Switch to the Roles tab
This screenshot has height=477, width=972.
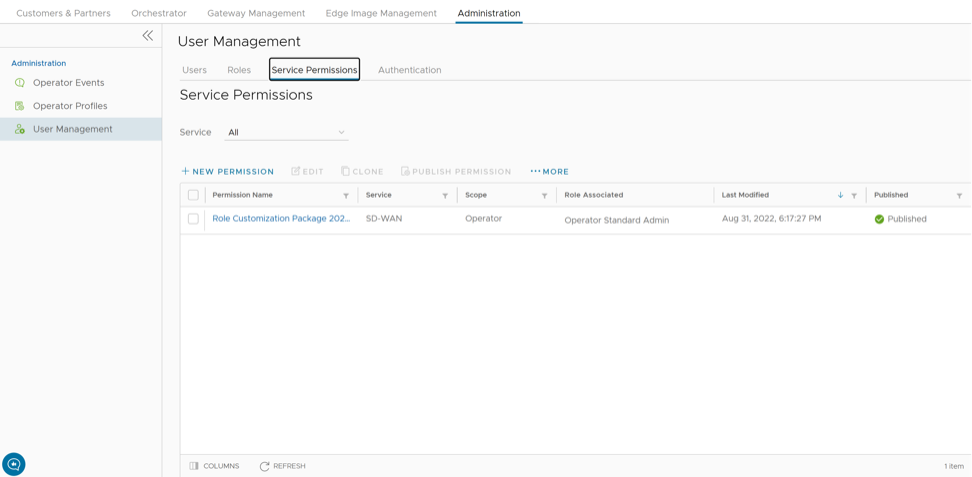tap(239, 70)
